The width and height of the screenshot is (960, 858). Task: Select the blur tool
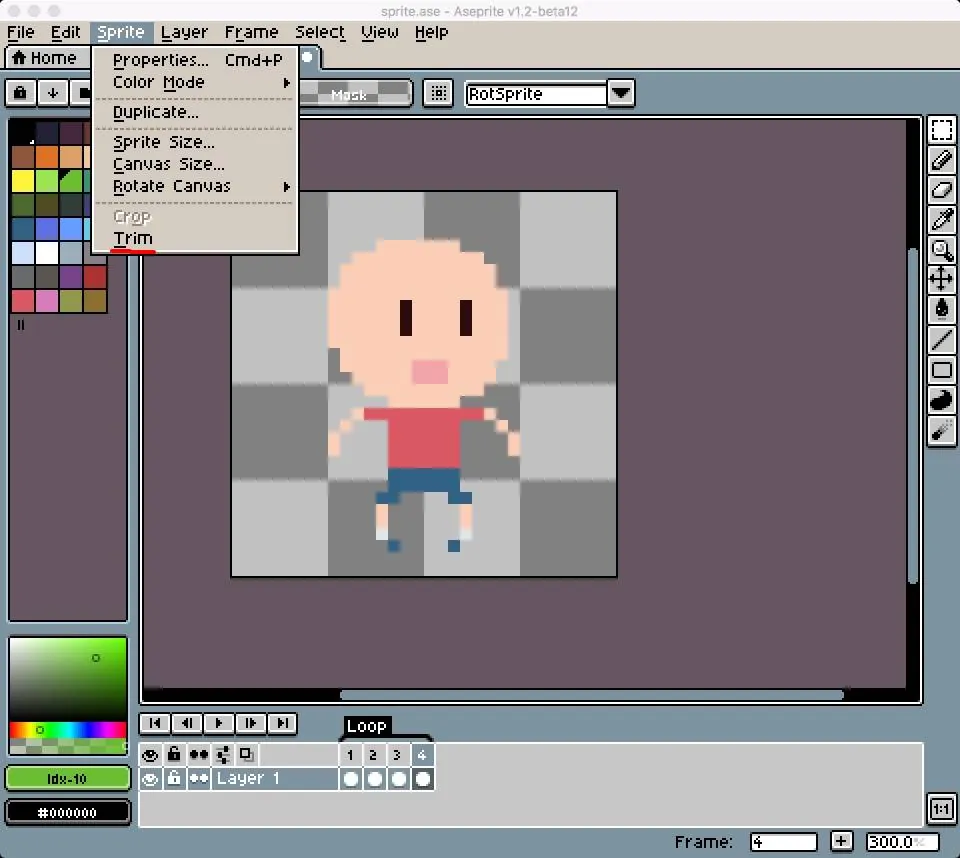[942, 429]
